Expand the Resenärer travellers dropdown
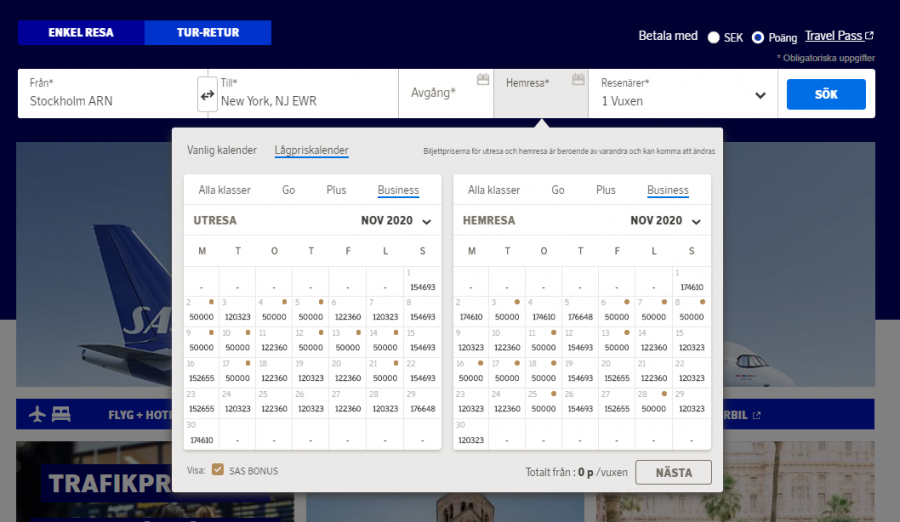This screenshot has width=900, height=522. click(760, 95)
